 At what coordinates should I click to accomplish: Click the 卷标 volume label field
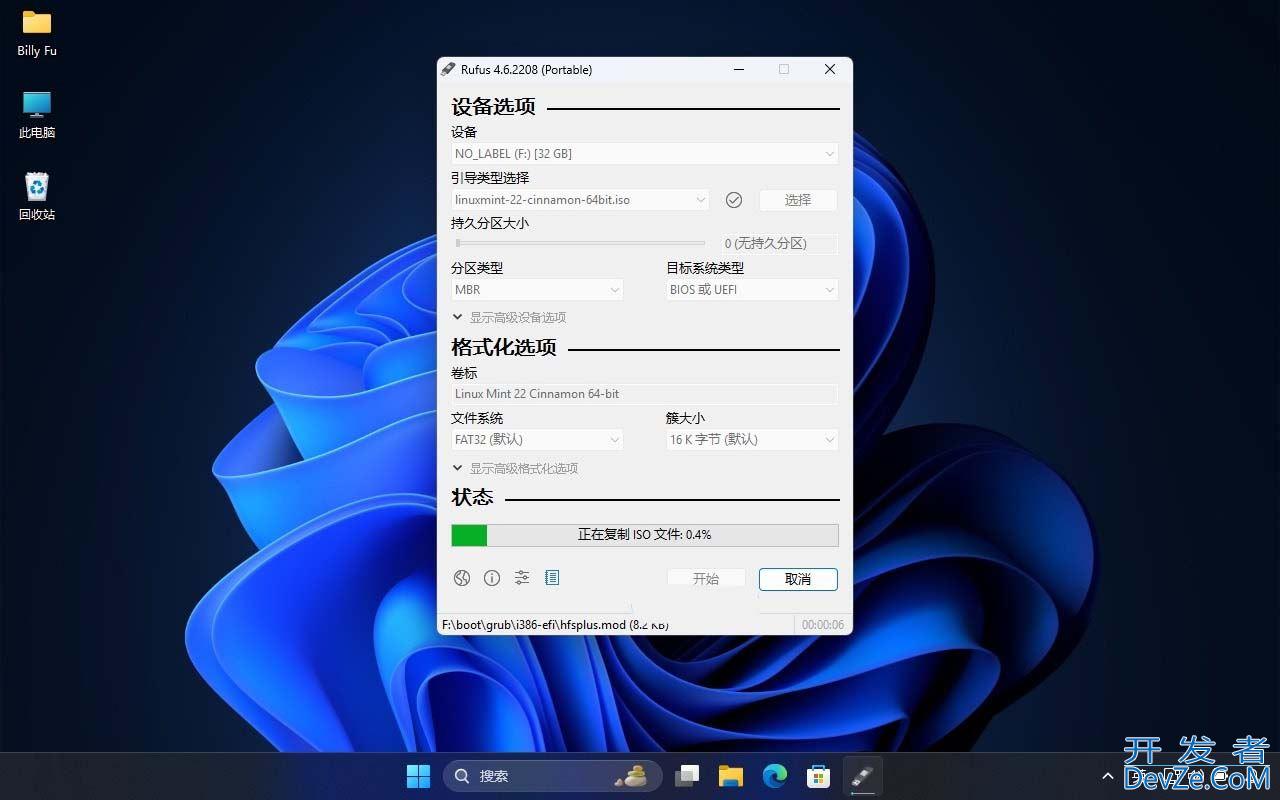pyautogui.click(x=645, y=394)
